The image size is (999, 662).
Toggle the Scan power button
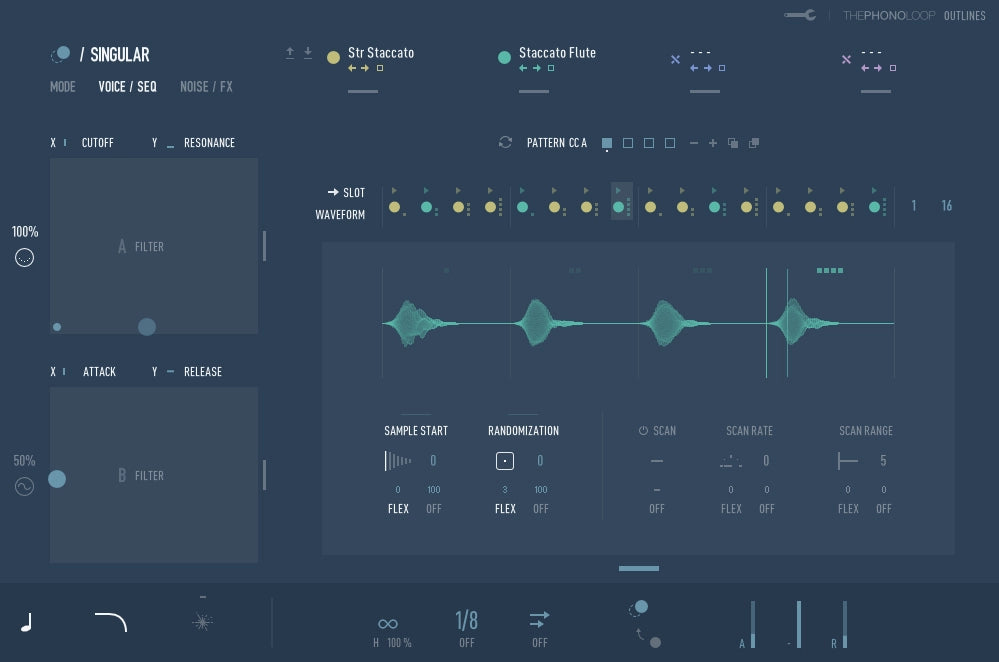(643, 431)
